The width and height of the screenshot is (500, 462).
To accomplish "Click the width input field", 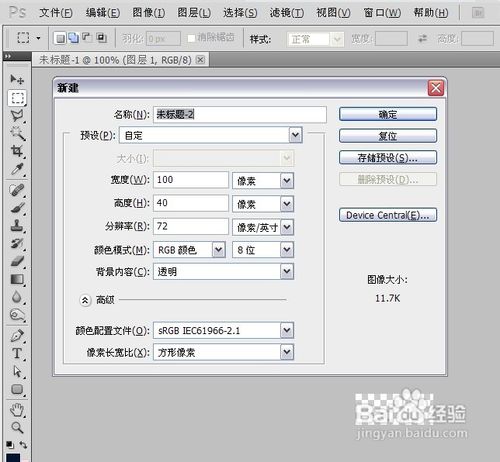I will [191, 180].
